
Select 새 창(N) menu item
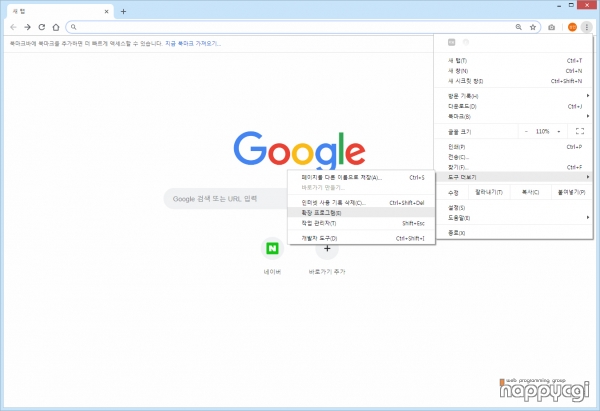click(x=514, y=71)
